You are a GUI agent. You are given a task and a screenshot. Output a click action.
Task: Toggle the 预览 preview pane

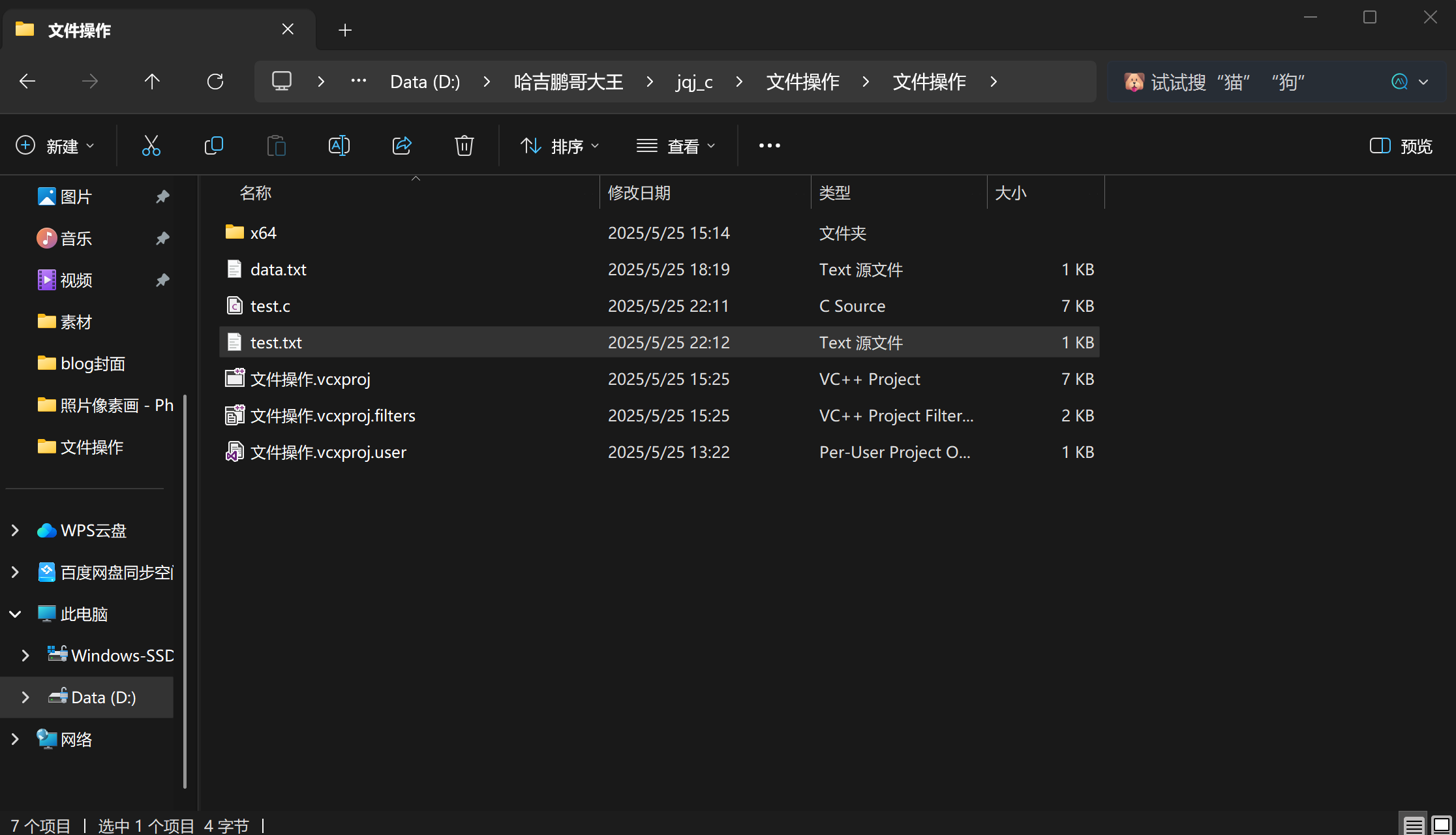click(x=1401, y=145)
